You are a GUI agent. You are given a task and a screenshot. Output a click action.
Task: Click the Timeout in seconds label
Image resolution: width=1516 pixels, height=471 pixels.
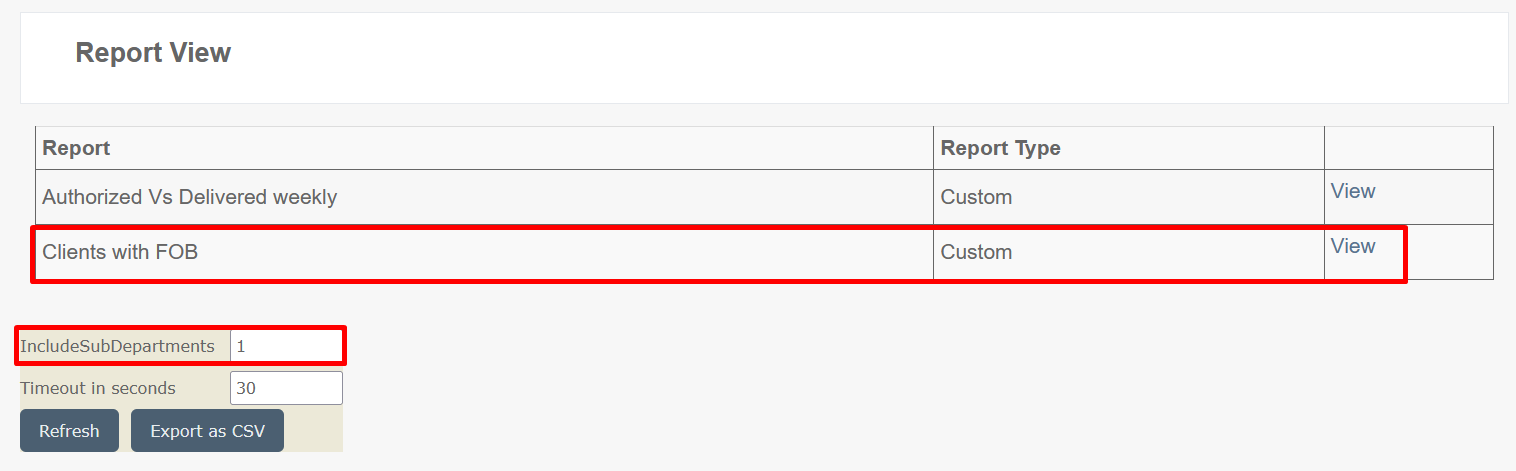98,388
